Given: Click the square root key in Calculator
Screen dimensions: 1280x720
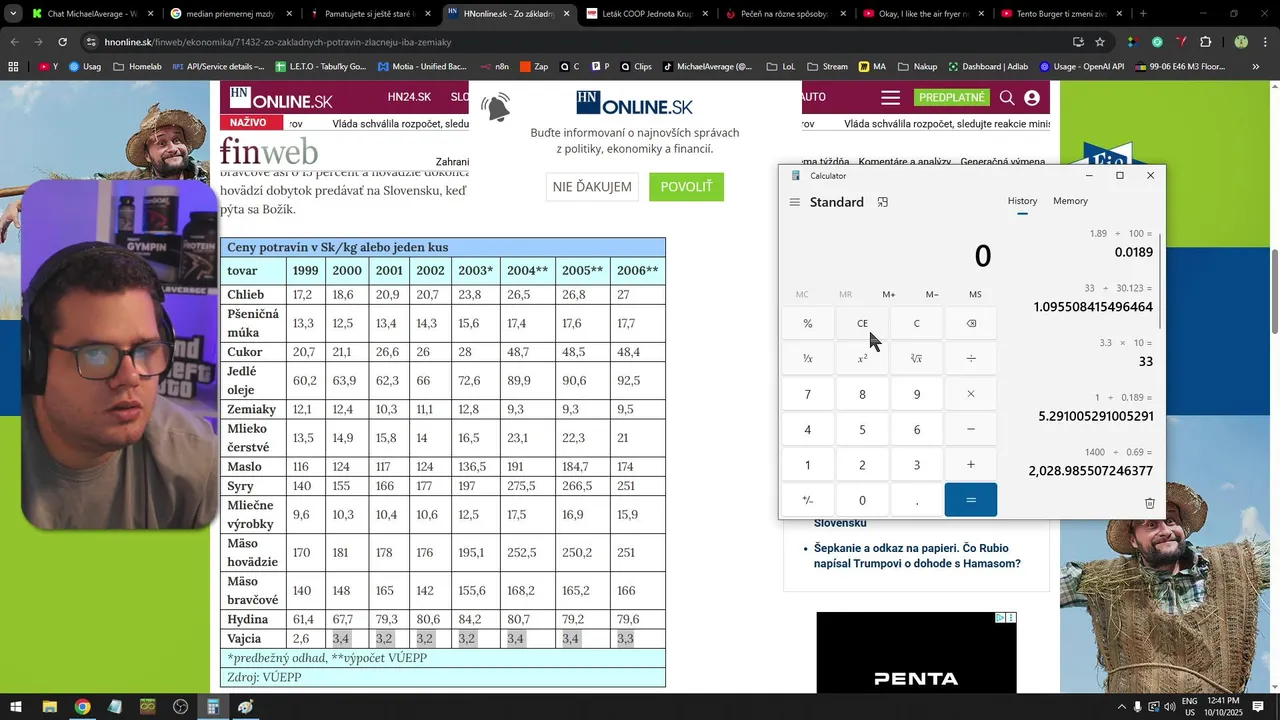Looking at the screenshot, I should 916,359.
